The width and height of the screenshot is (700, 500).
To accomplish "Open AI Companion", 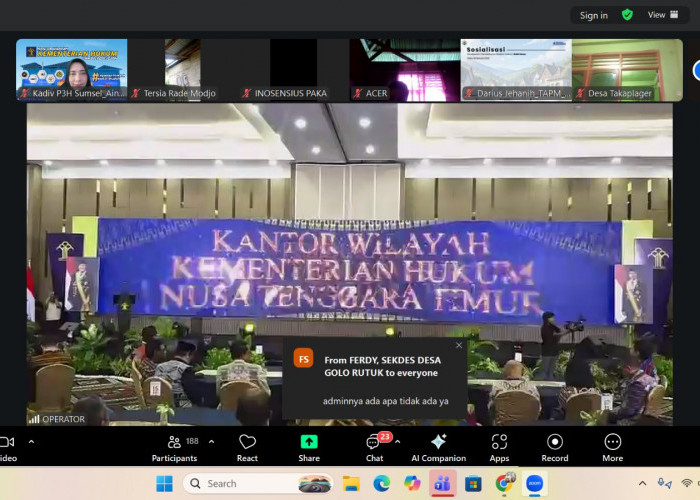I will [x=438, y=446].
